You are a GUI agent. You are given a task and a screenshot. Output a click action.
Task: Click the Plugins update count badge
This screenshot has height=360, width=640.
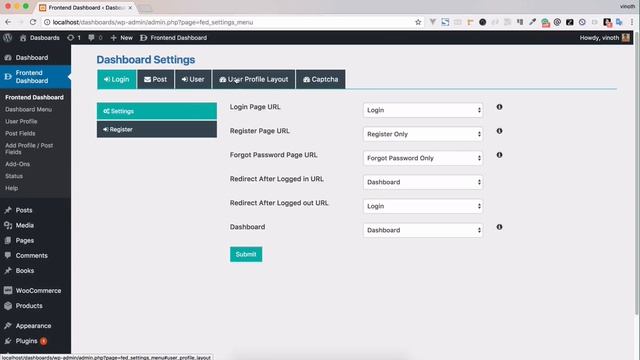click(x=44, y=341)
